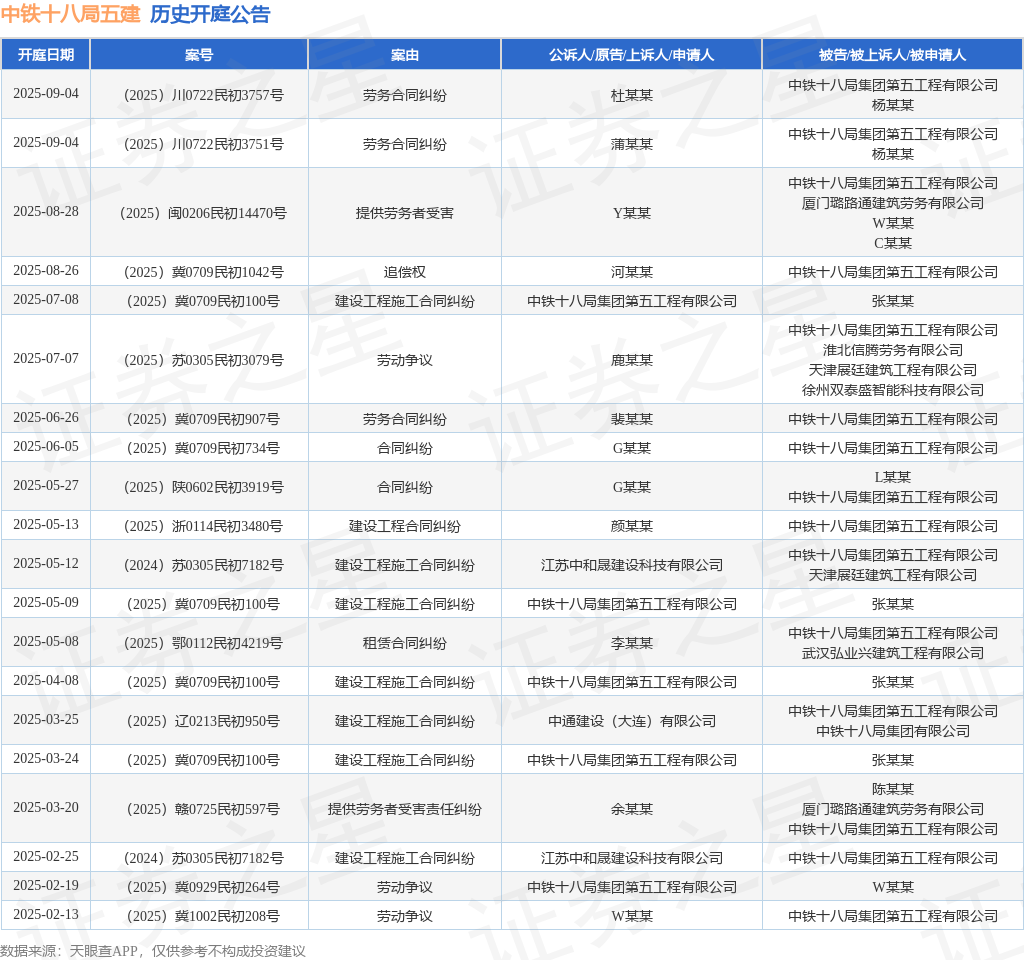Click case number (2025)冀0709民初734号
Image resolution: width=1024 pixels, height=960 pixels.
pyautogui.click(x=203, y=448)
